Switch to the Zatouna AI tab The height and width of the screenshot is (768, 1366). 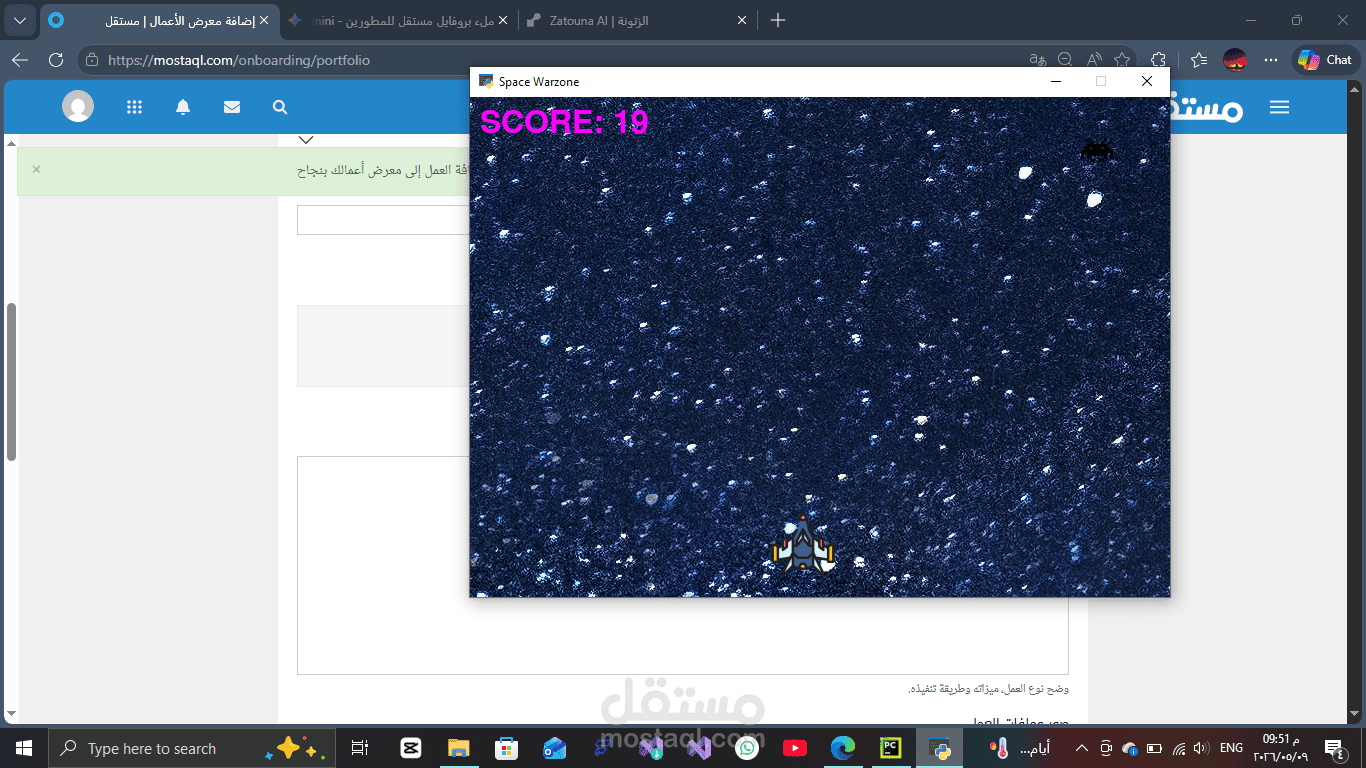(638, 20)
